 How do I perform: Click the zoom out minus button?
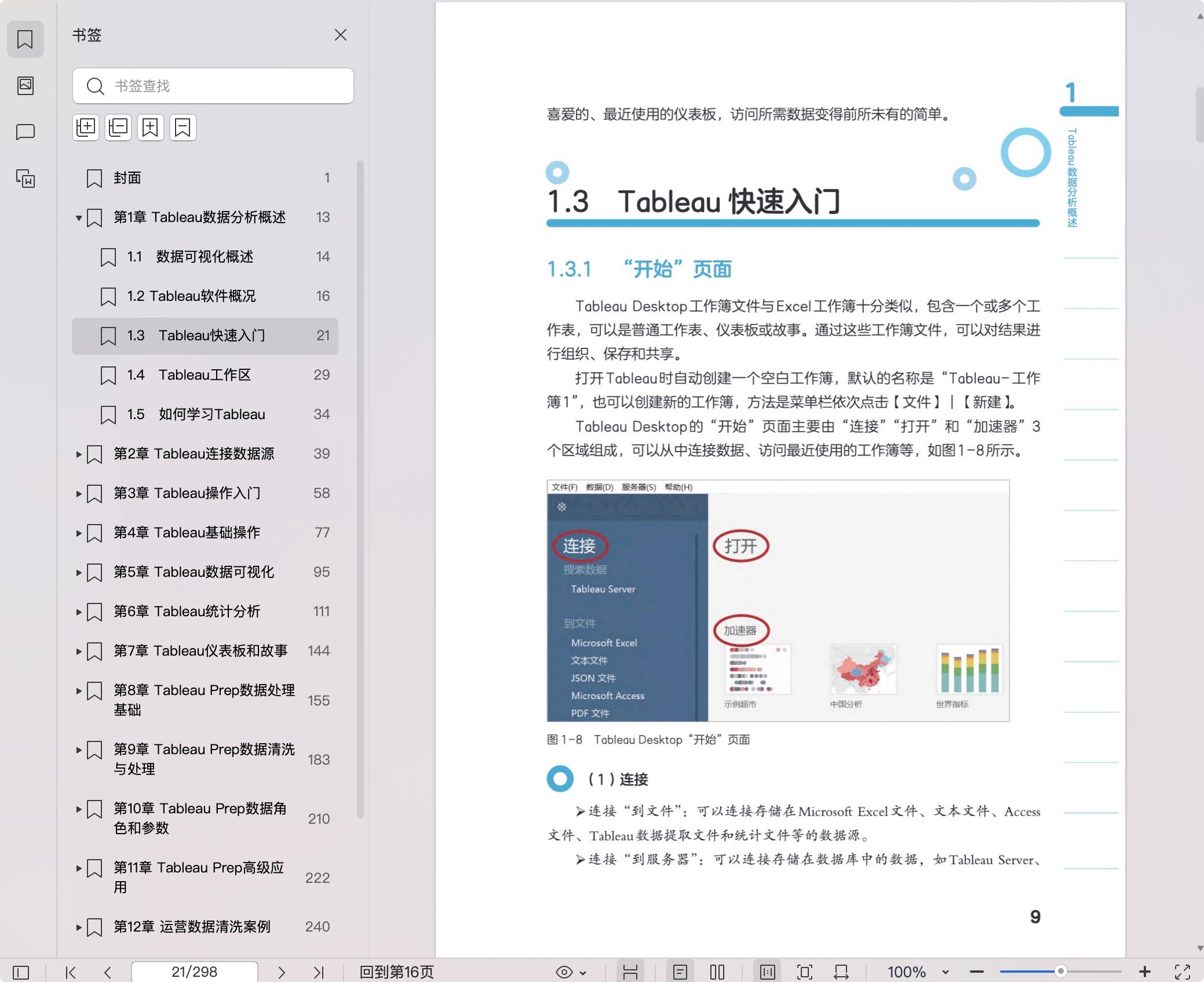click(977, 972)
